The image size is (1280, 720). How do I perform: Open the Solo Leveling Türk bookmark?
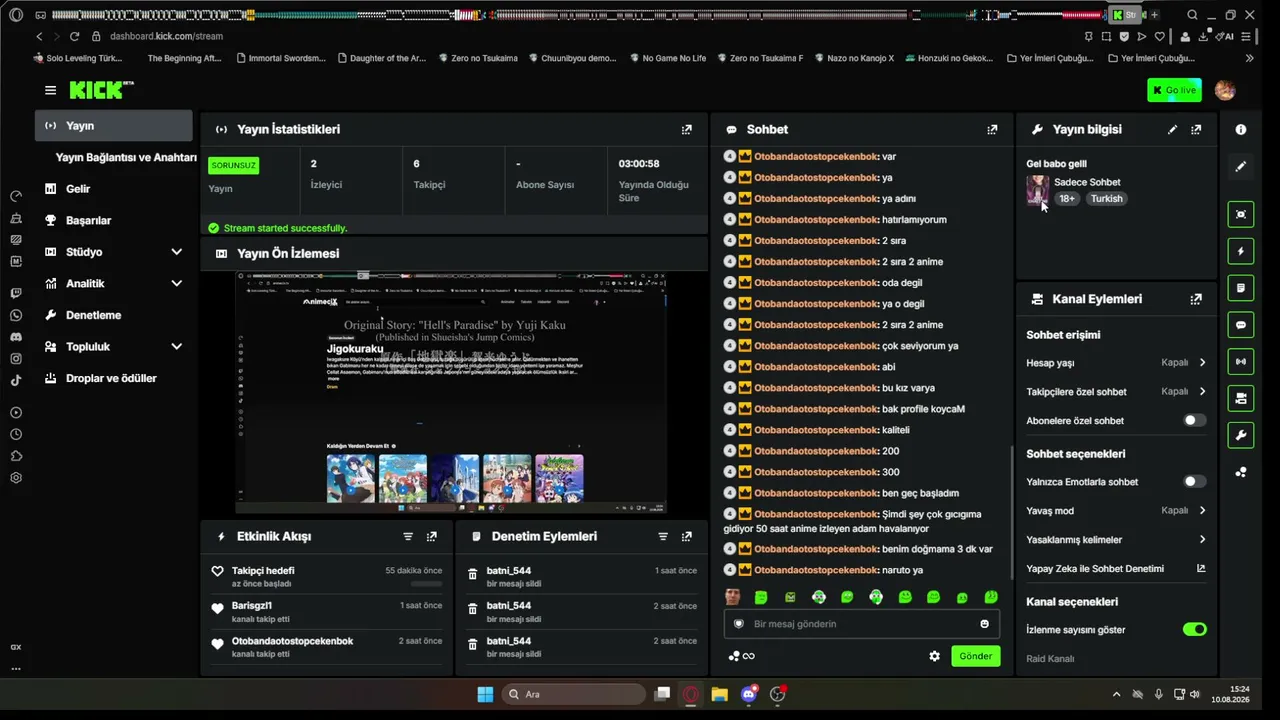click(77, 58)
